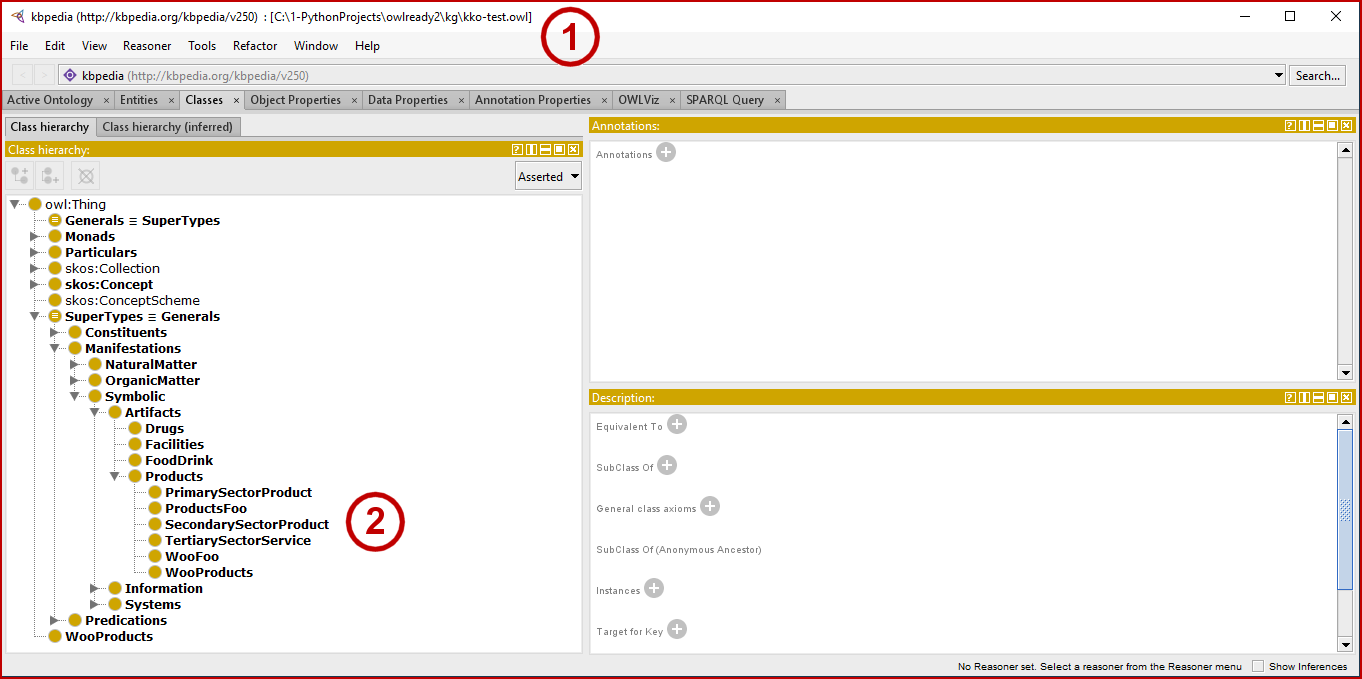The image size is (1362, 679).
Task: Expand the OrganicMatter class node
Action: [x=75, y=380]
